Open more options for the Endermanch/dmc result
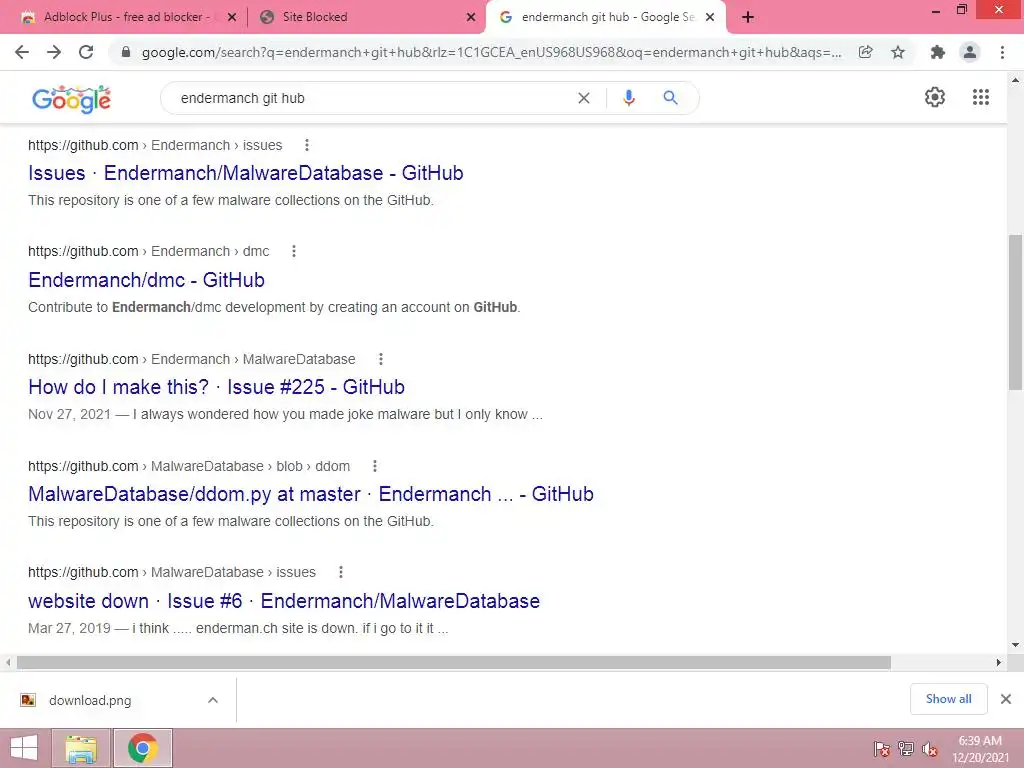 294,251
